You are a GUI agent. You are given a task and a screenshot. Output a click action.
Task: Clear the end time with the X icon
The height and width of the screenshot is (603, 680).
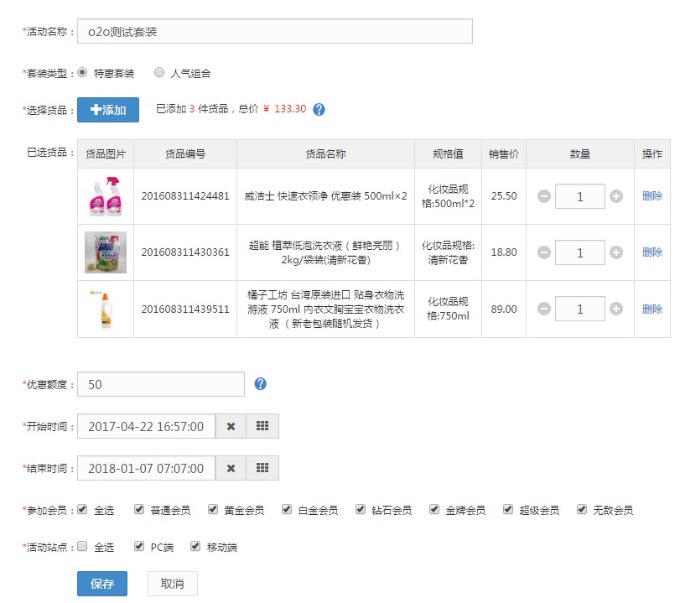tap(231, 468)
